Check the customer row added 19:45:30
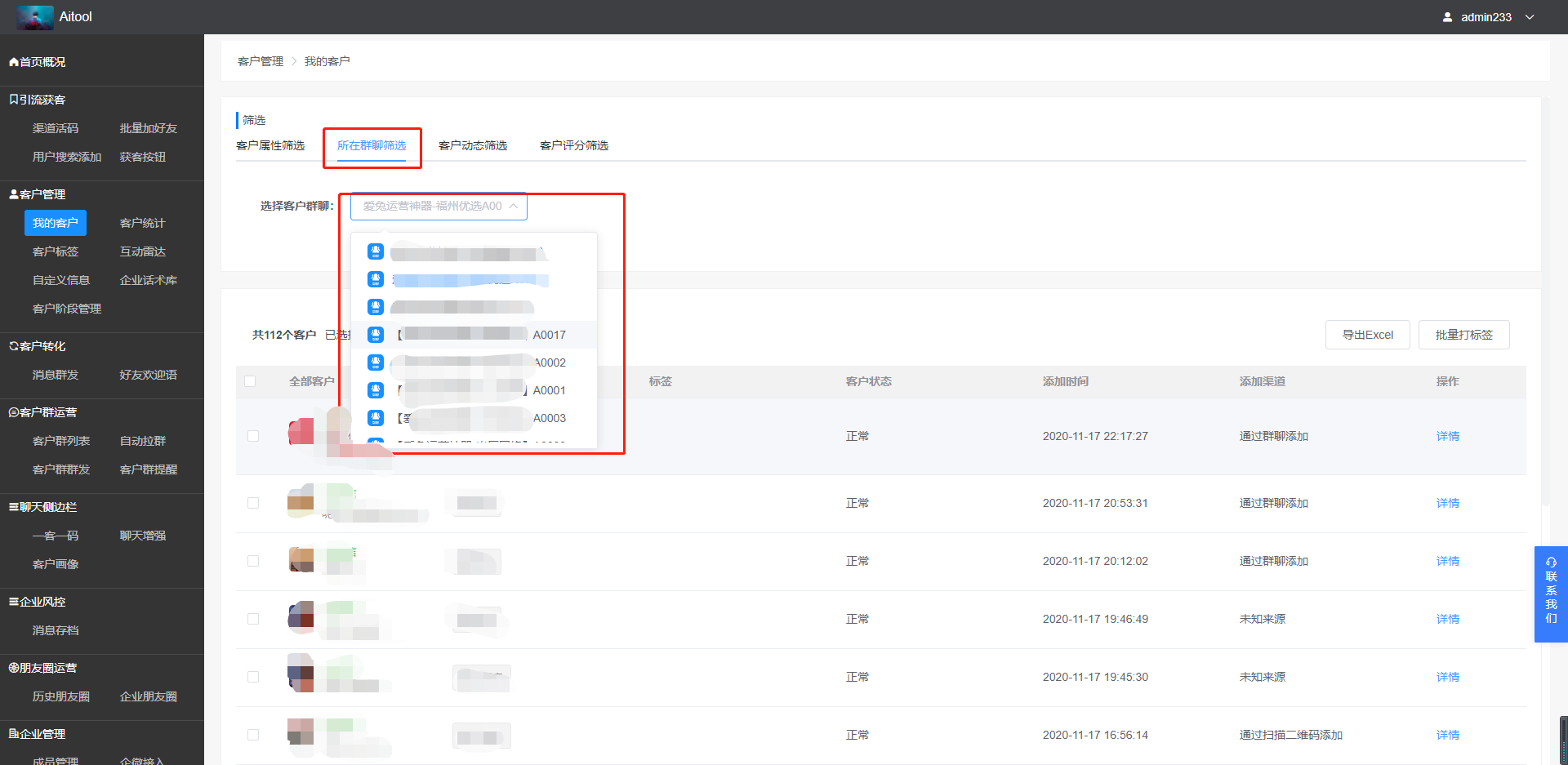 [x=253, y=677]
